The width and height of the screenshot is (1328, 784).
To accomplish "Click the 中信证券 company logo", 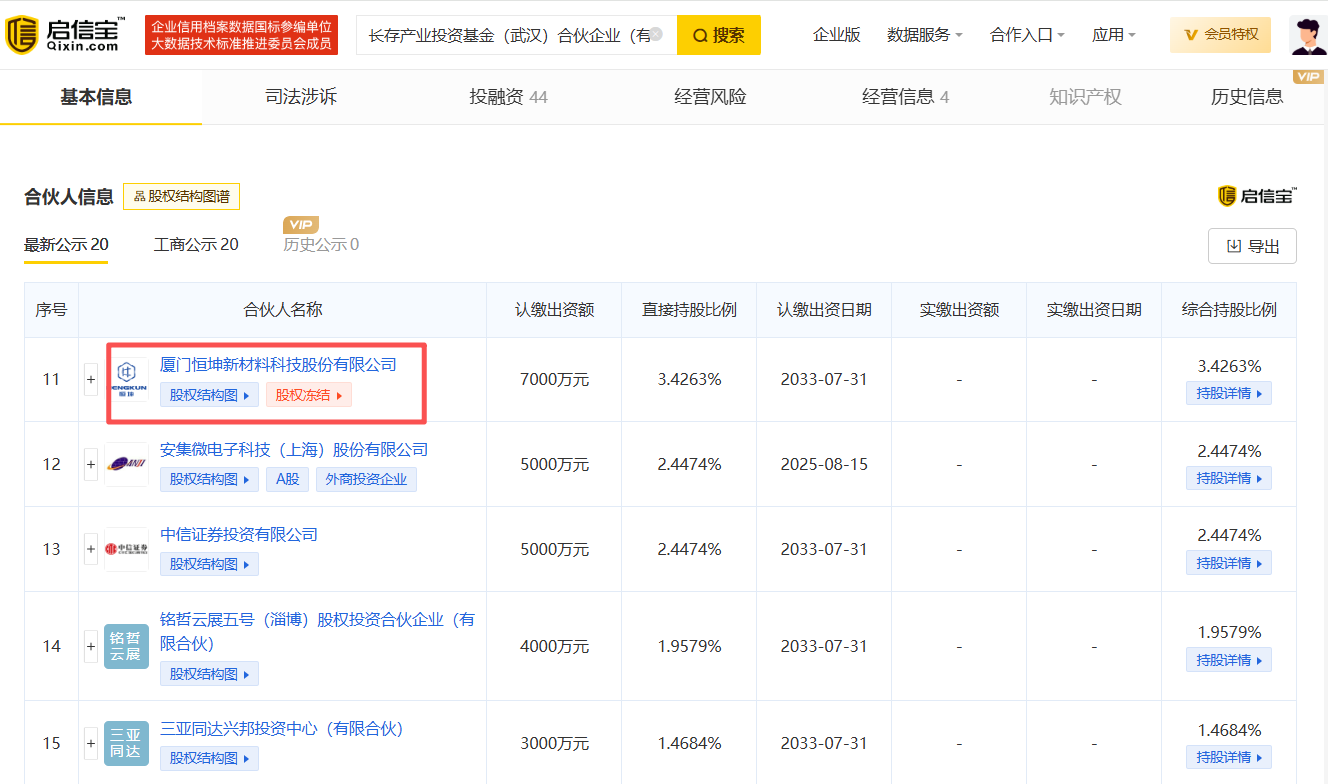I will 126,548.
